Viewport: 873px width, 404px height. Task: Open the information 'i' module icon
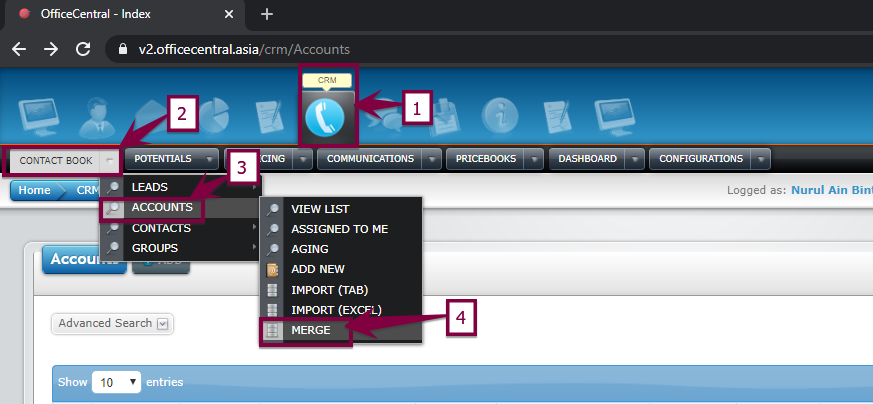(500, 117)
